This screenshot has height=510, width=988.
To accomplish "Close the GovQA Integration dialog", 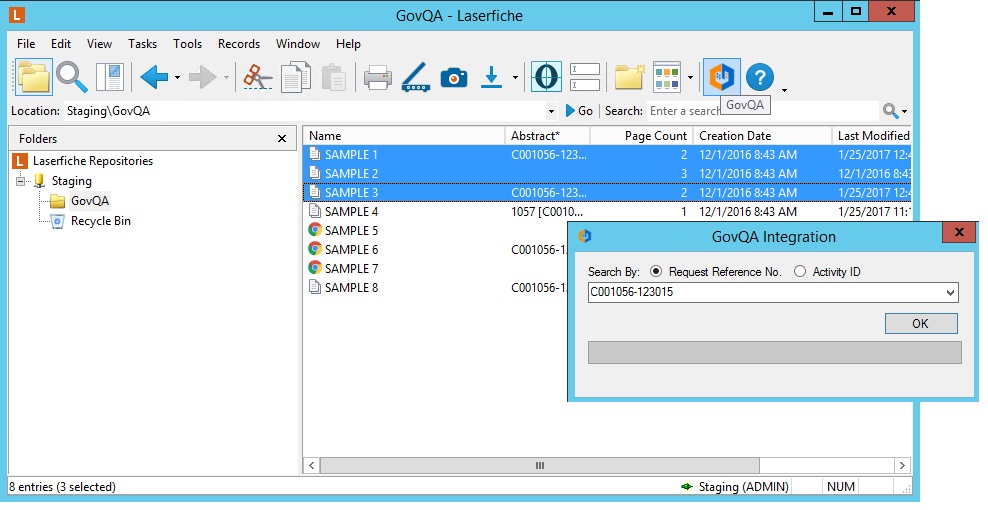I will click(959, 233).
